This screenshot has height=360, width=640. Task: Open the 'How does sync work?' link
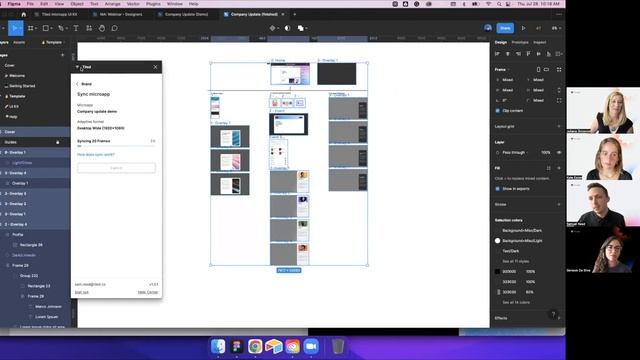[96, 155]
